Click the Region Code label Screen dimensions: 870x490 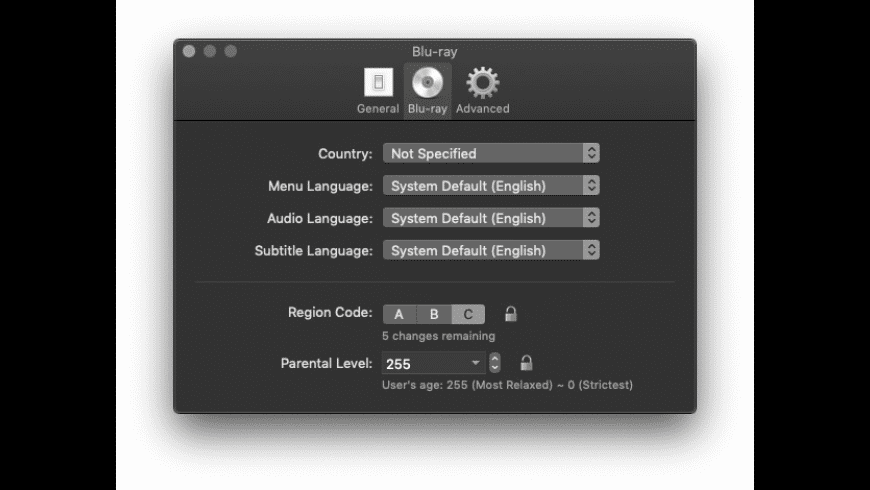tap(330, 312)
